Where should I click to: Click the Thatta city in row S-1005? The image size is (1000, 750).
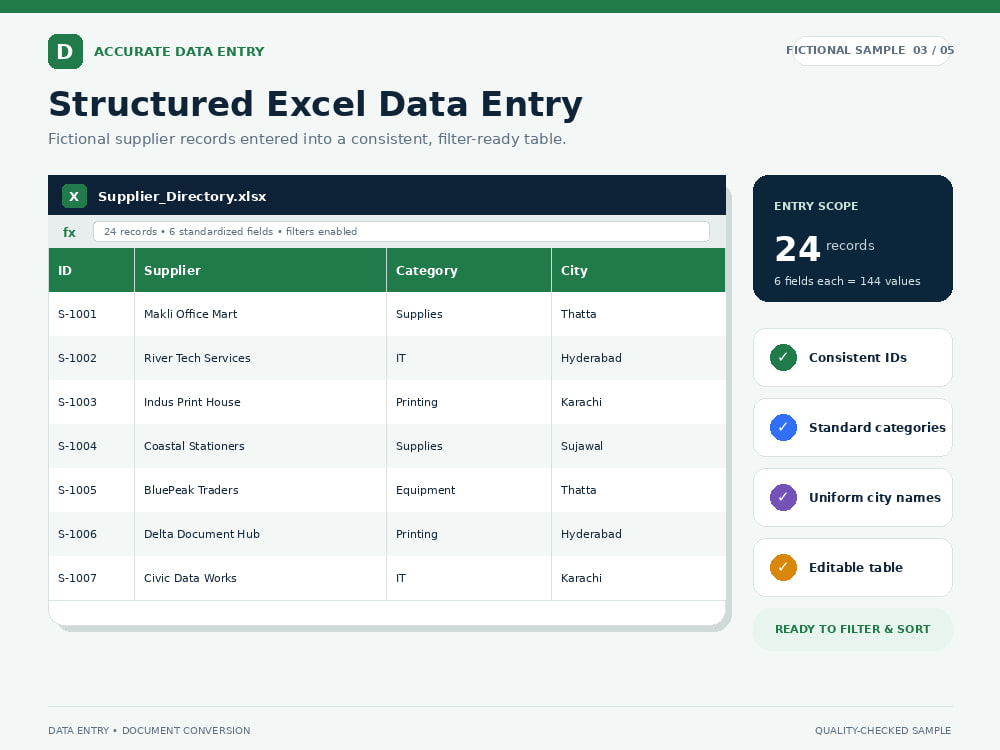(x=638, y=490)
